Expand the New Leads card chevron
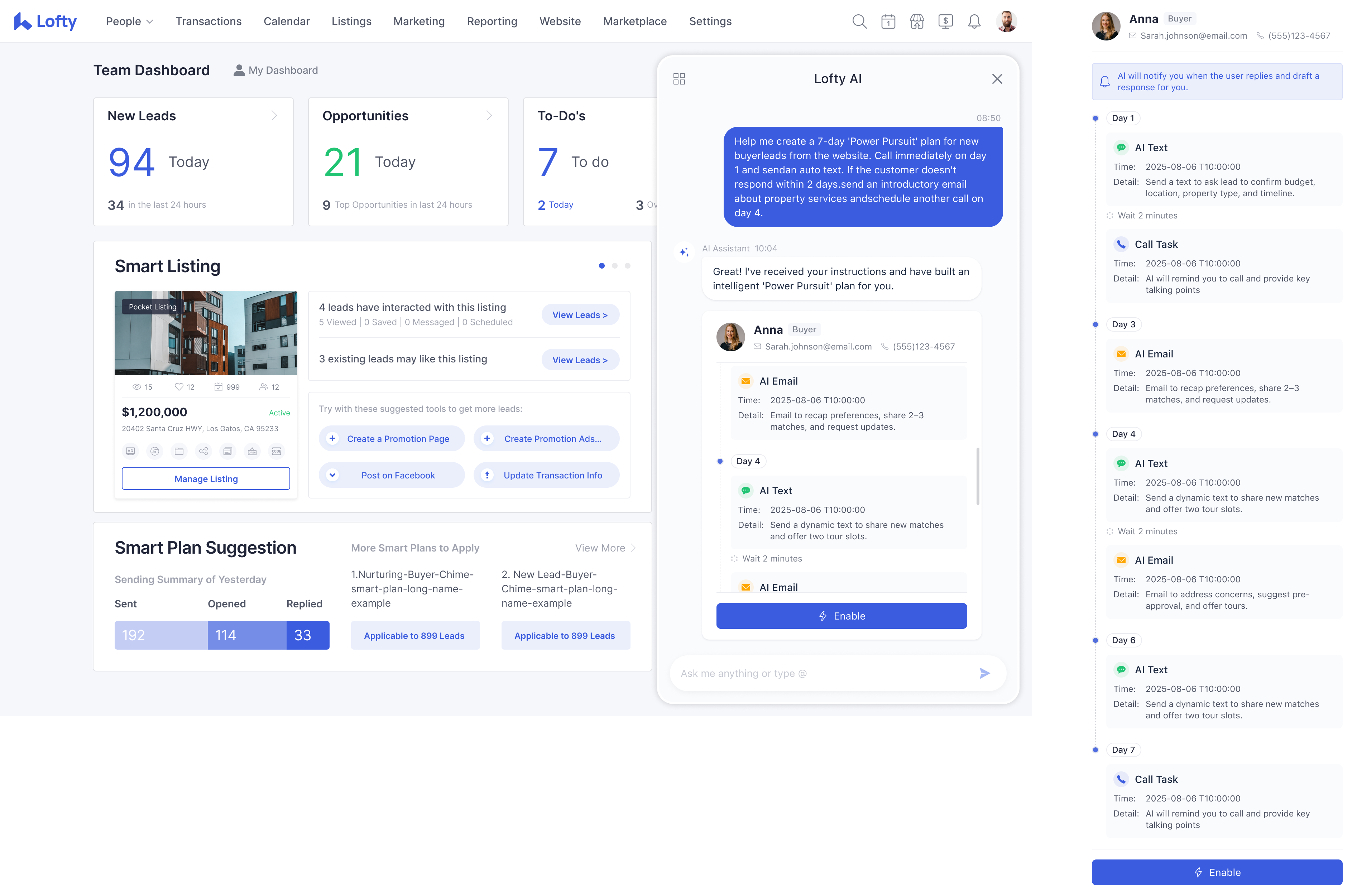Viewport: 1357px width, 896px height. point(274,115)
